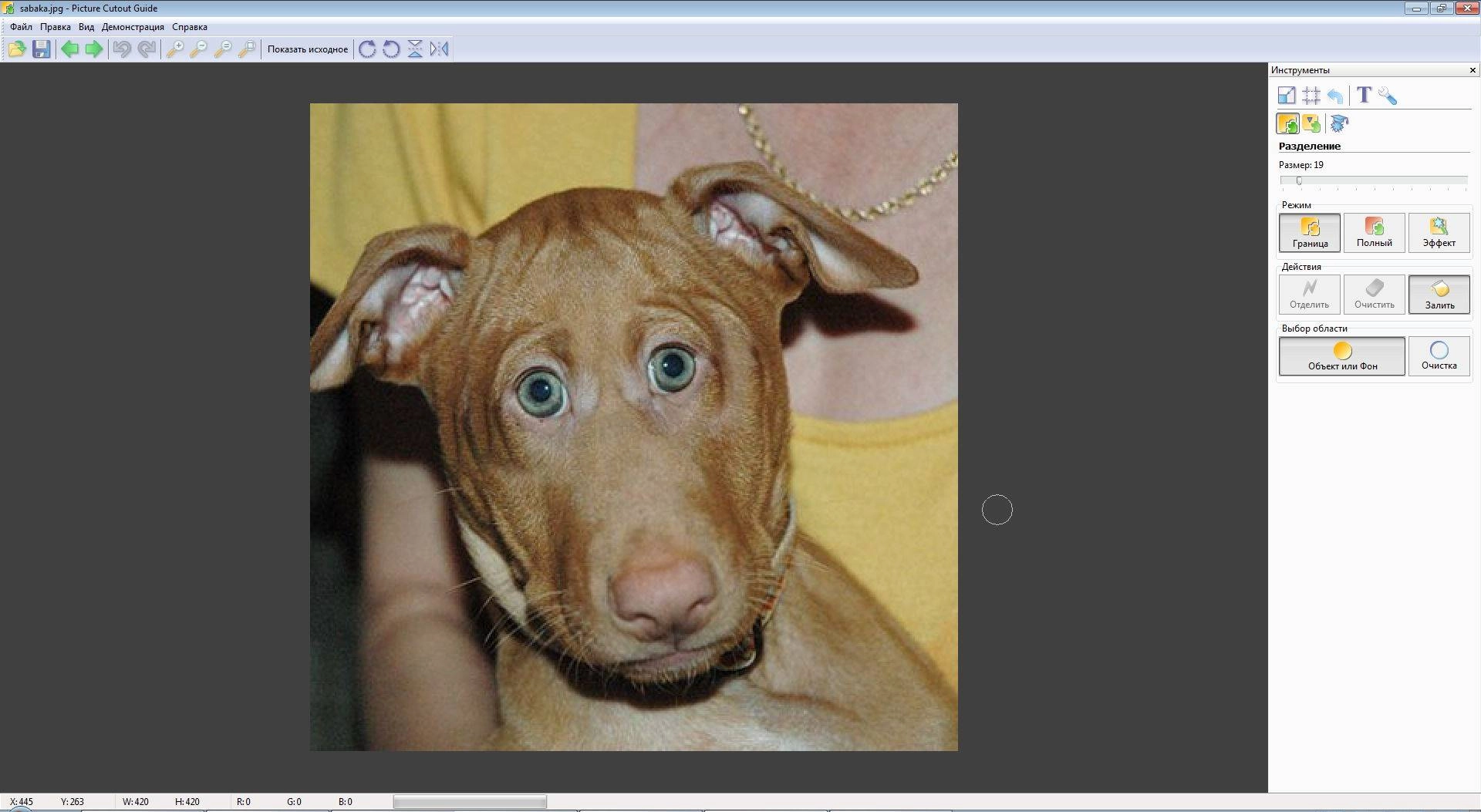Flip image horizontally icon
Image resolution: width=1481 pixels, height=812 pixels.
[x=439, y=49]
